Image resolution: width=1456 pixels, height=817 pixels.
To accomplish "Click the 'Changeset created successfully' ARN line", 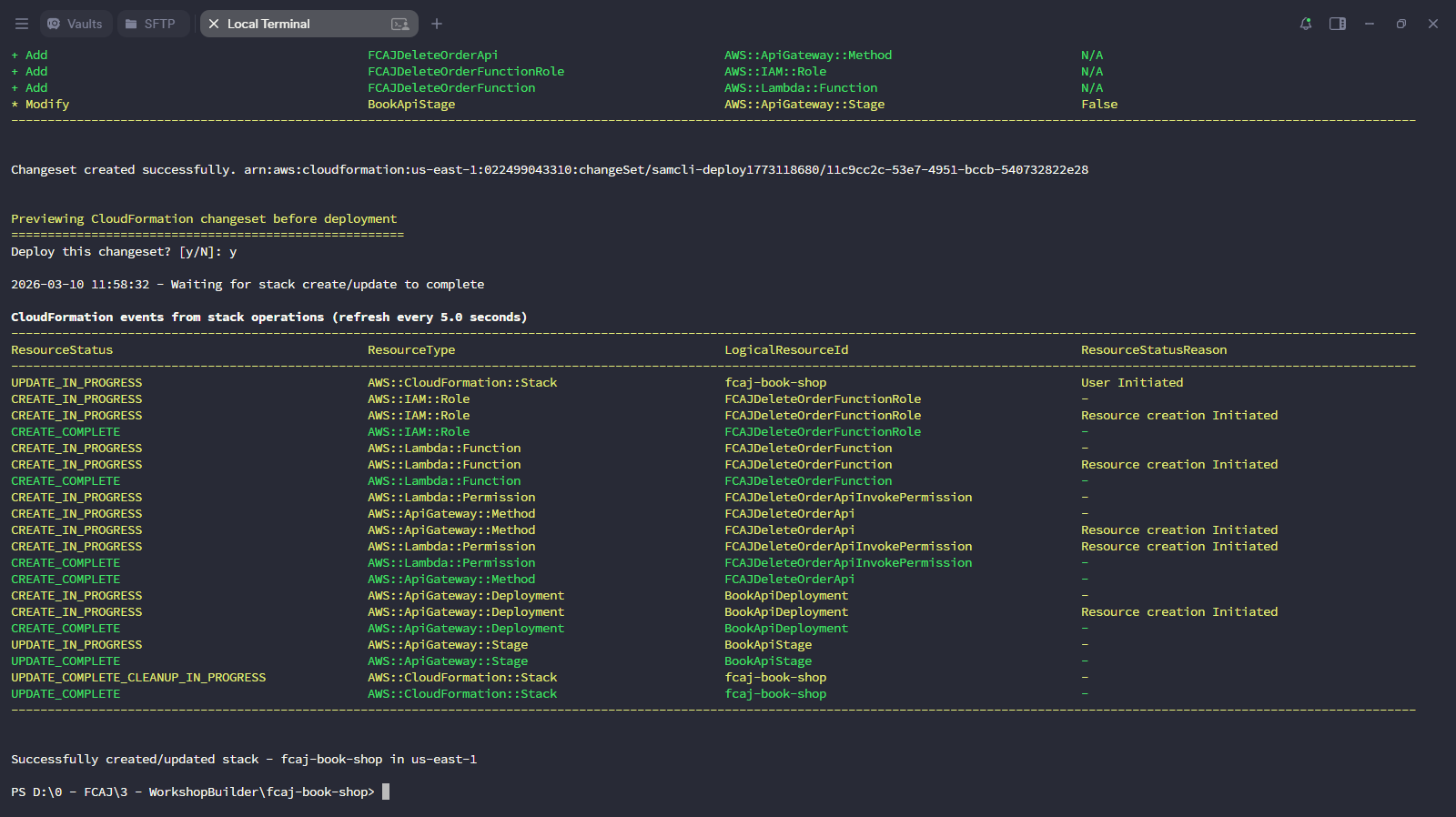I will coord(550,169).
